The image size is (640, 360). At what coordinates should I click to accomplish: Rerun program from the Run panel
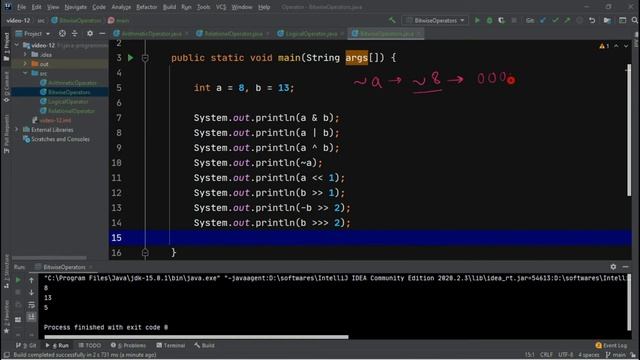click(x=18, y=280)
